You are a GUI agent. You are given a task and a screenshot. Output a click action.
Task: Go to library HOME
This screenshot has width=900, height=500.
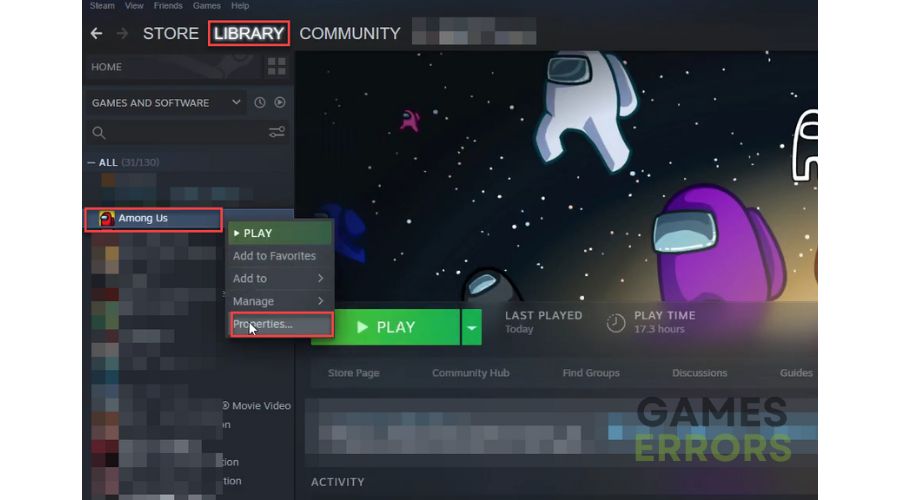(x=106, y=67)
